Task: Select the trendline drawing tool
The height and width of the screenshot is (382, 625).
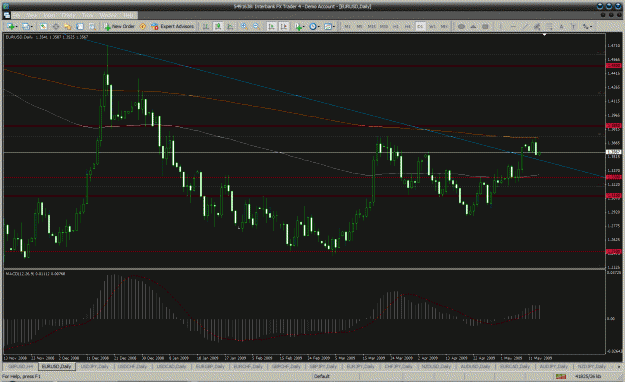Action: click(x=525, y=26)
